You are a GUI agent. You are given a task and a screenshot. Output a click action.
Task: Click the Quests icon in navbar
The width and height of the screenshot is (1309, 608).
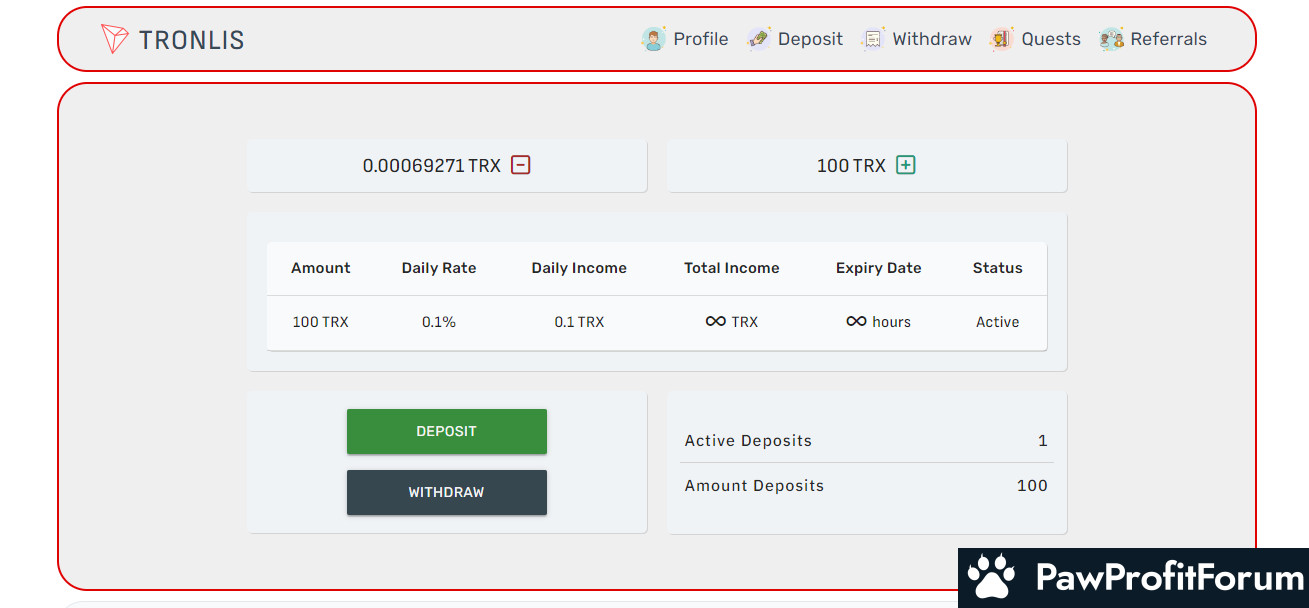click(x=1001, y=39)
